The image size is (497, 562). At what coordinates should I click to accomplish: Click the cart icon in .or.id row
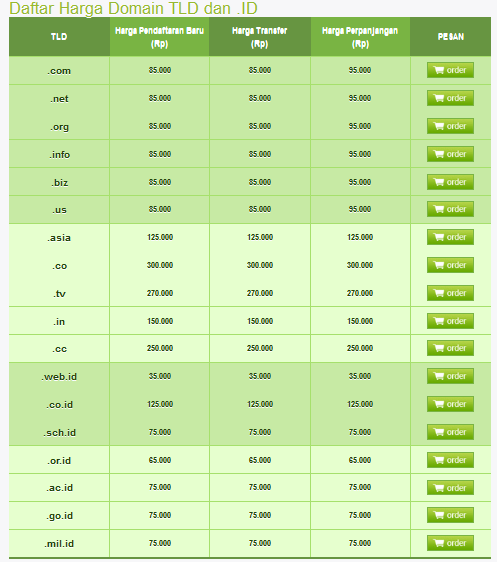point(439,460)
